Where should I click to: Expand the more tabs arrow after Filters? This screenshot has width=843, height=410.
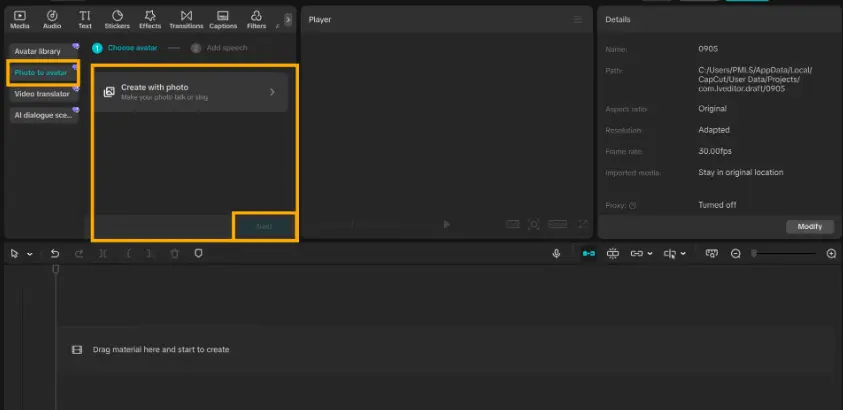[288, 19]
